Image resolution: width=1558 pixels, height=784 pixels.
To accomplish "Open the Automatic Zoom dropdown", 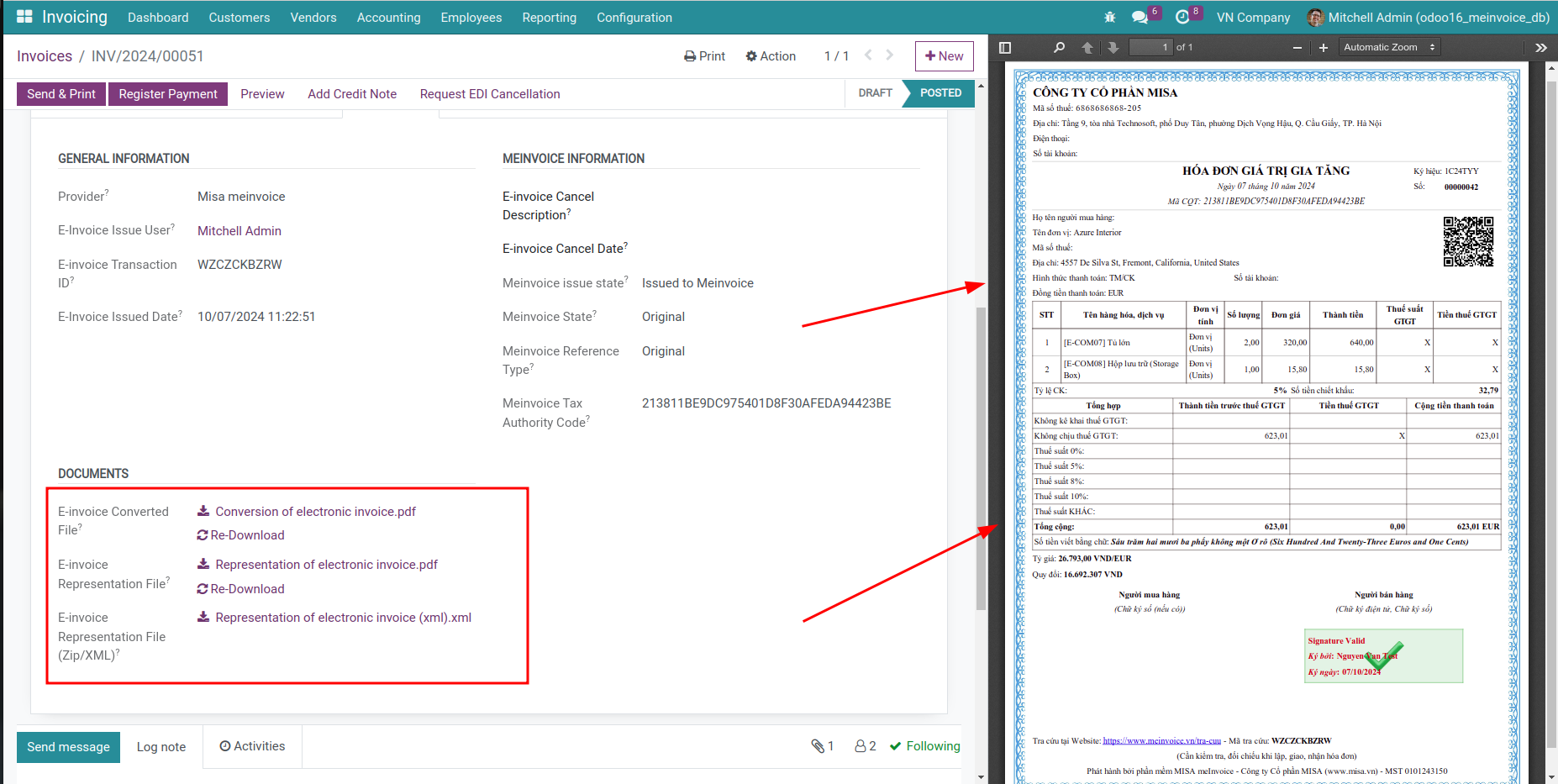I will pos(1388,48).
